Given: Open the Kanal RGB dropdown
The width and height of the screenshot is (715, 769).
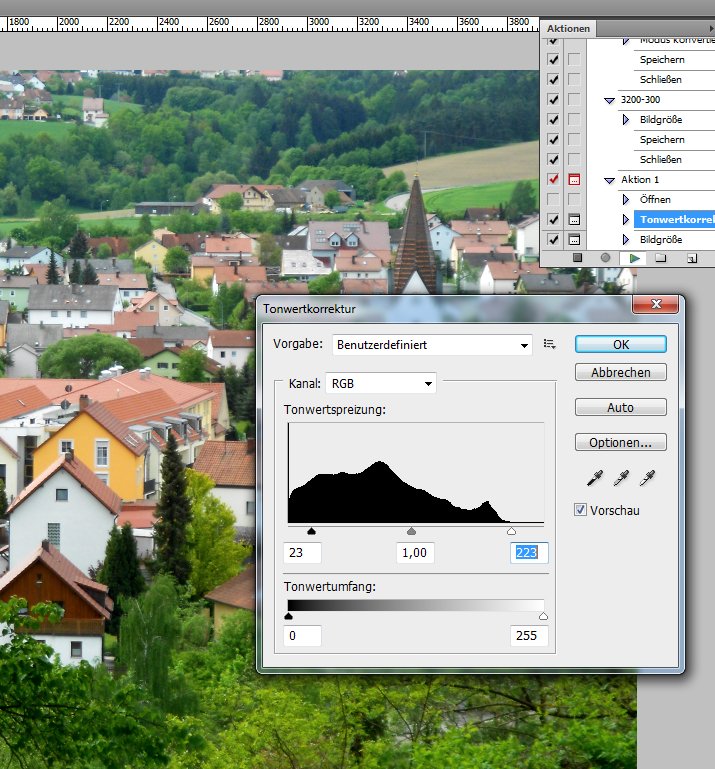Looking at the screenshot, I should [381, 384].
